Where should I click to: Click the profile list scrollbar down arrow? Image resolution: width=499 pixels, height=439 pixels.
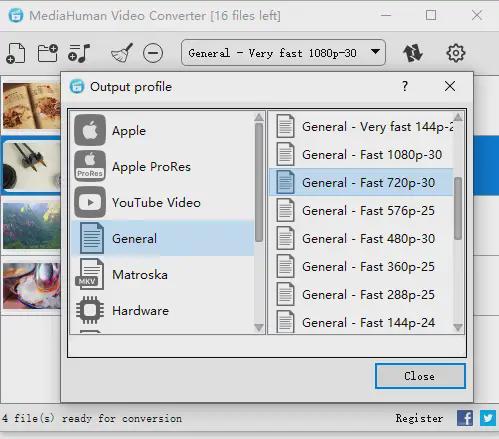tap(458, 327)
